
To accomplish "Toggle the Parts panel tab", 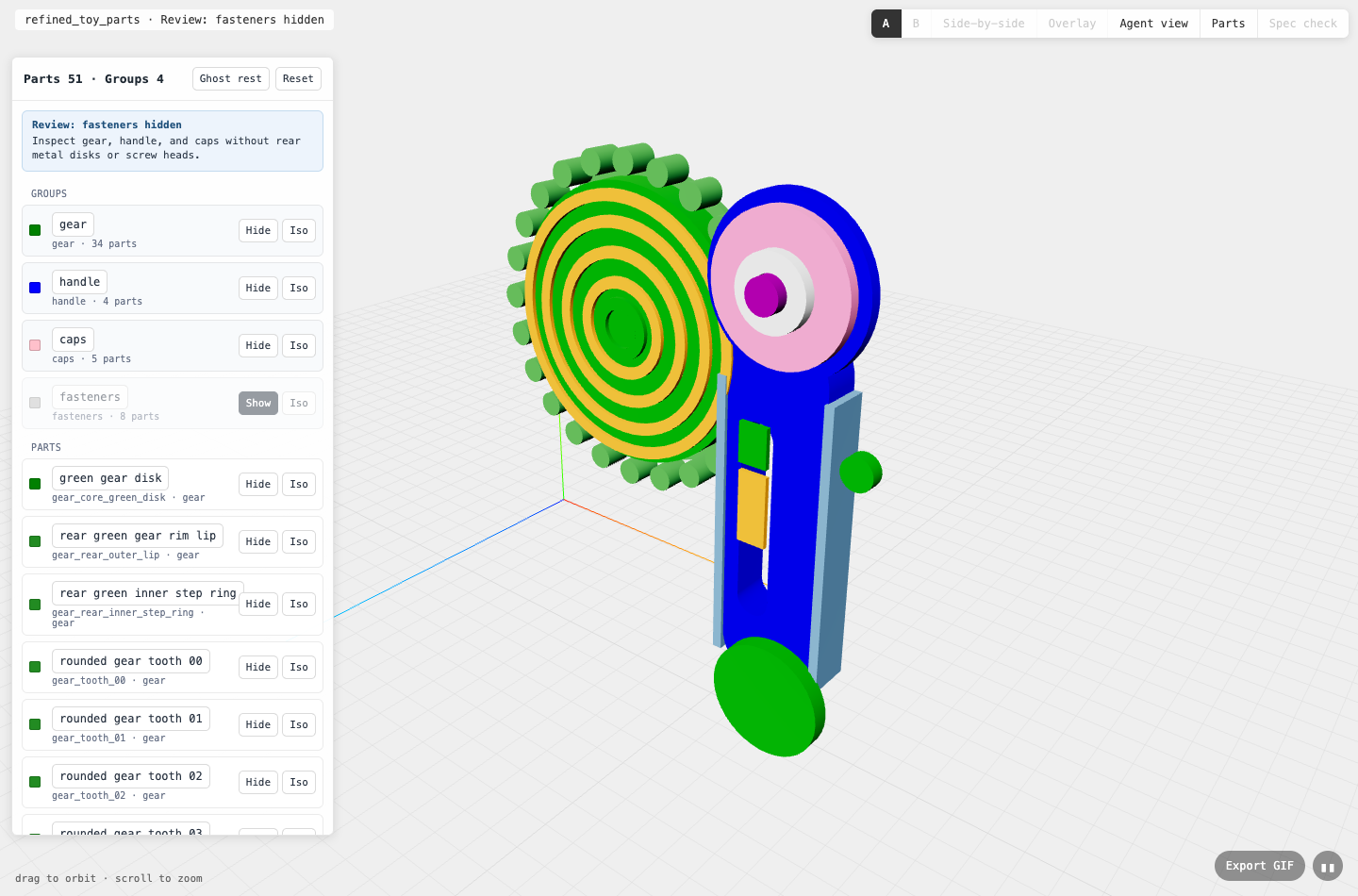I will pyautogui.click(x=1228, y=24).
